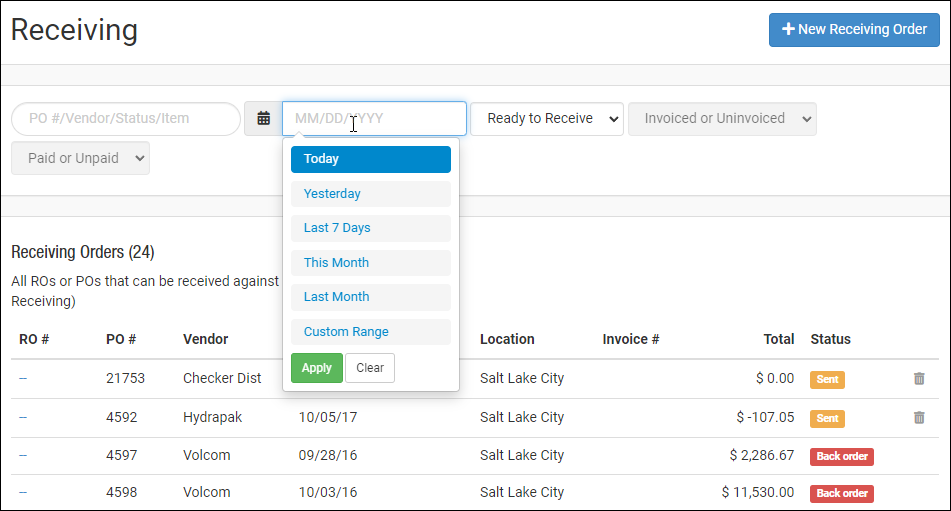
Task: Expand the Invoiced or Uninvoiced dropdown
Action: pos(722,118)
